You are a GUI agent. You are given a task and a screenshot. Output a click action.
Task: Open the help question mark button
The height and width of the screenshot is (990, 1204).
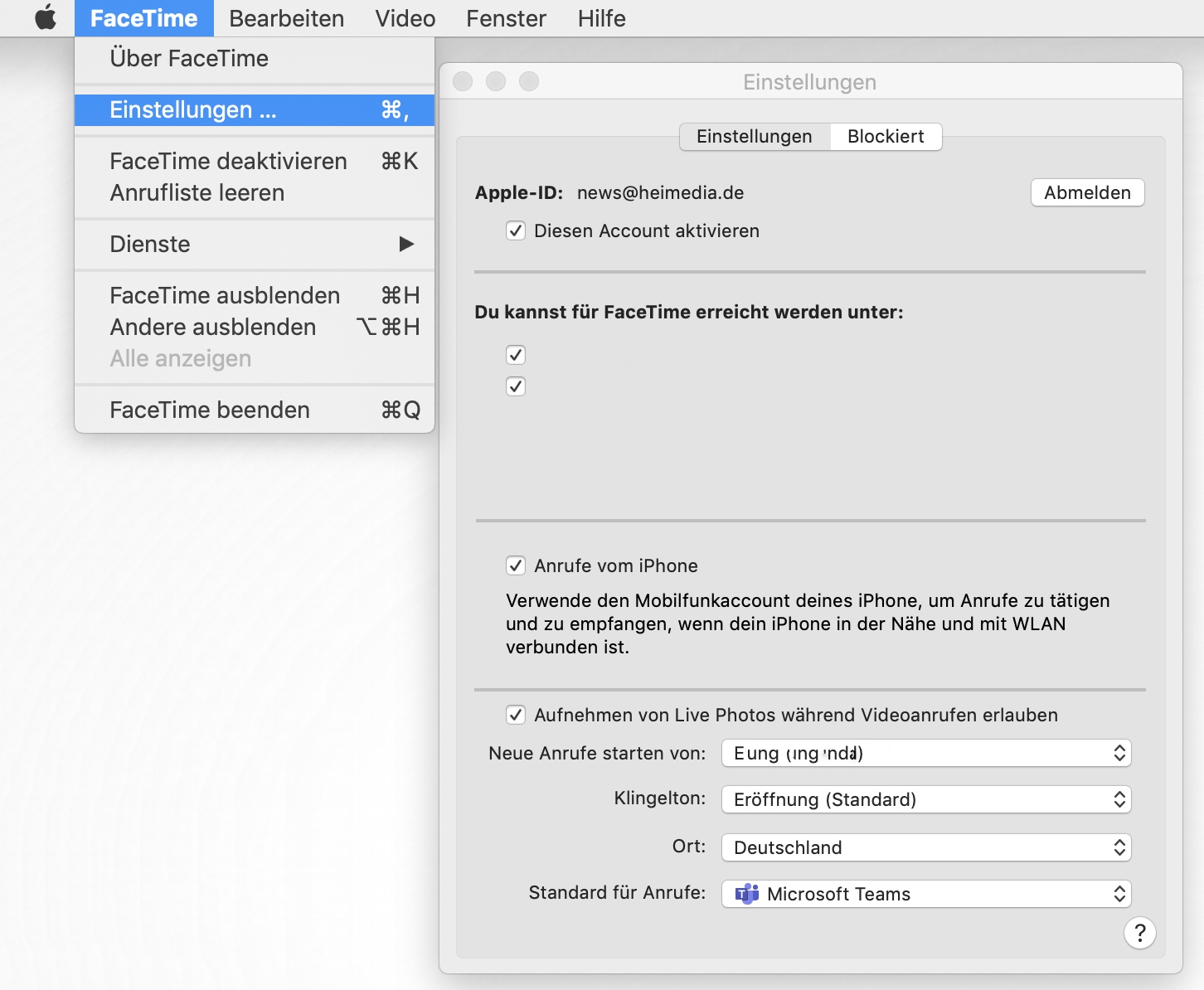1140,933
